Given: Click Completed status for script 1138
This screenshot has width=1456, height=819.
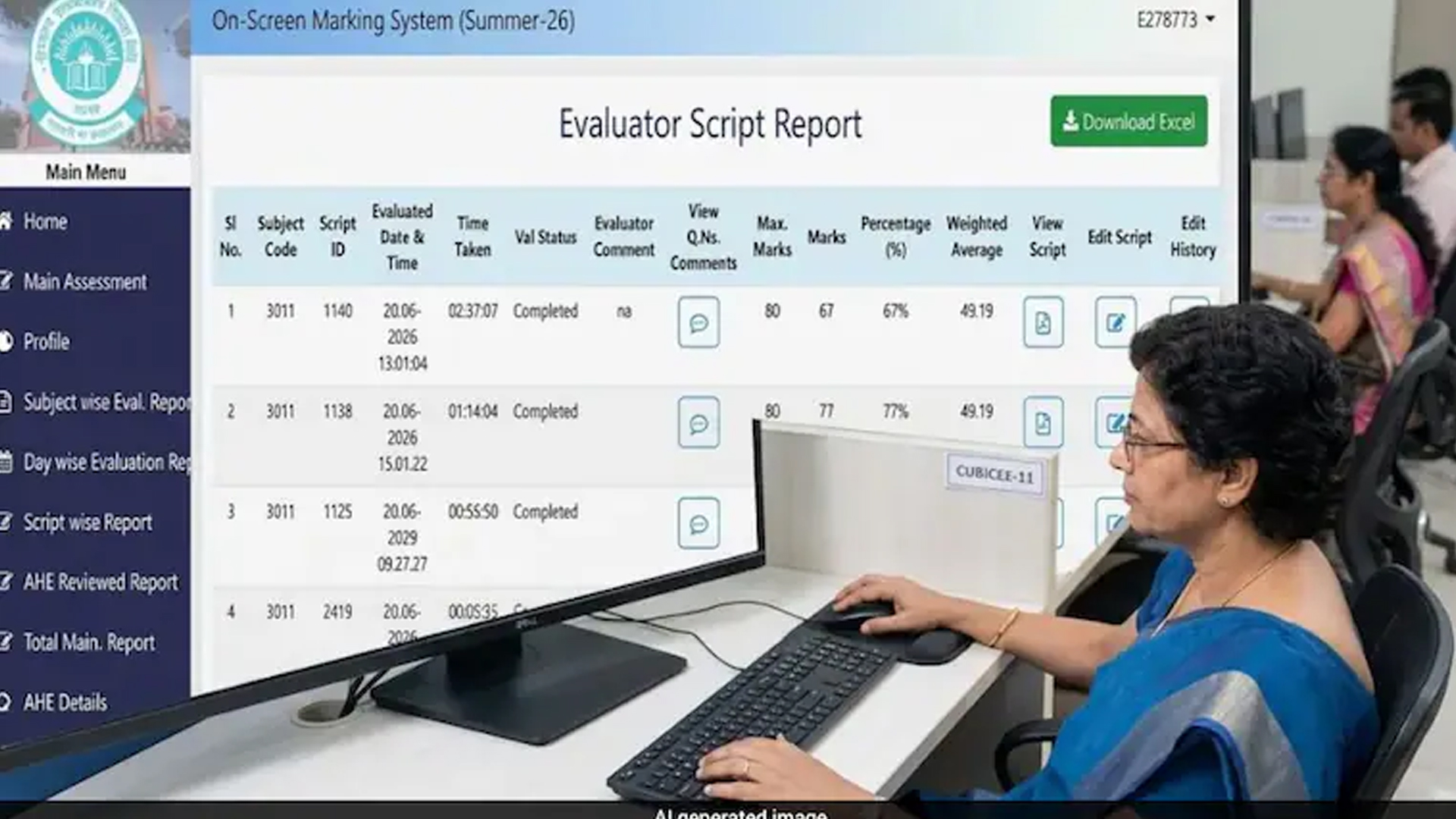Looking at the screenshot, I should (x=545, y=411).
